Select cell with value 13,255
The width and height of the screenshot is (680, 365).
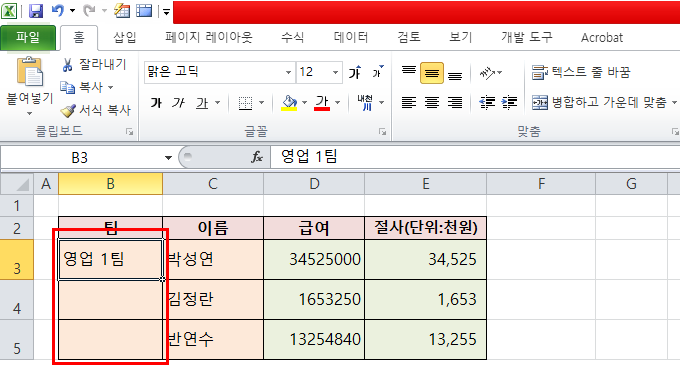coord(425,339)
